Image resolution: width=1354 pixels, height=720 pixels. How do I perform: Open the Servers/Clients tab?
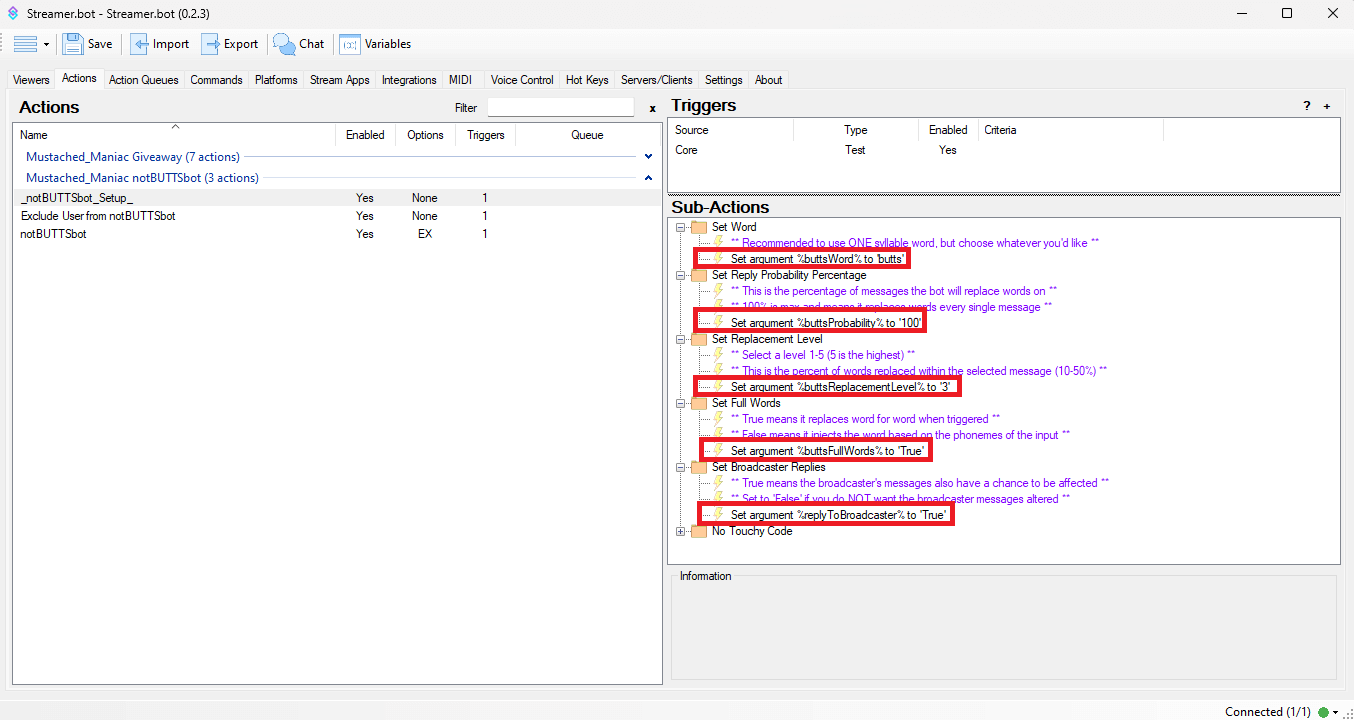pos(656,80)
